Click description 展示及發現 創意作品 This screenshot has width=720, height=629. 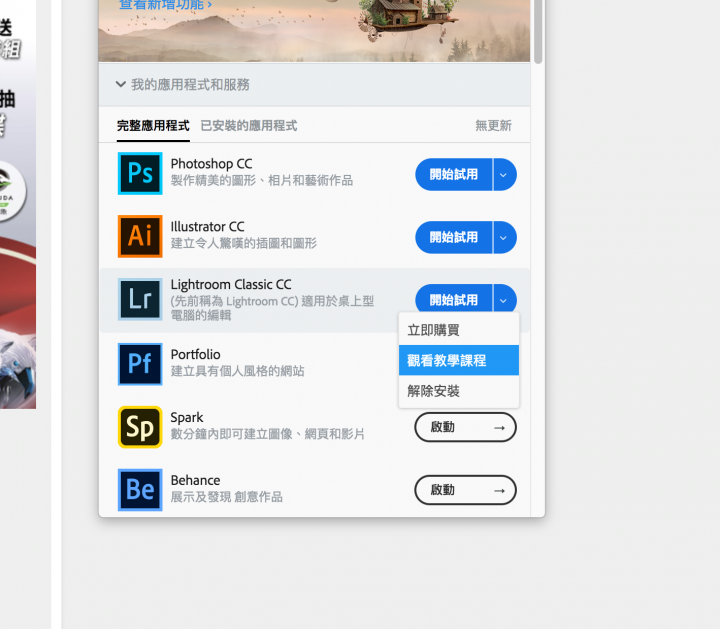(226, 497)
